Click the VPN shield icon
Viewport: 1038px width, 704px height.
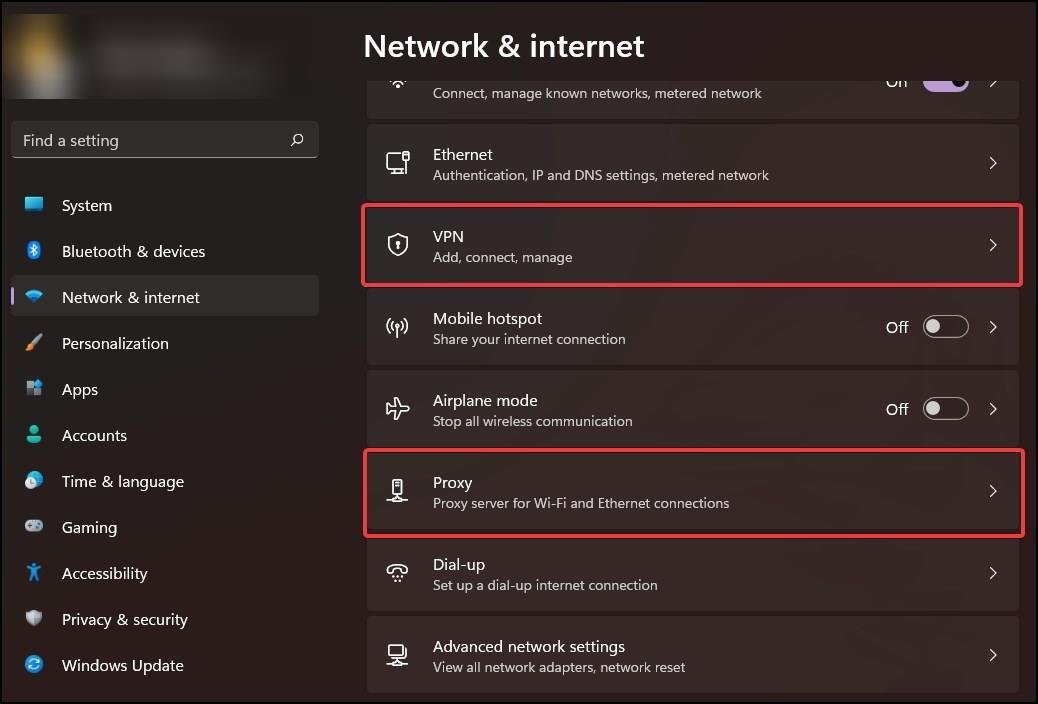(397, 244)
